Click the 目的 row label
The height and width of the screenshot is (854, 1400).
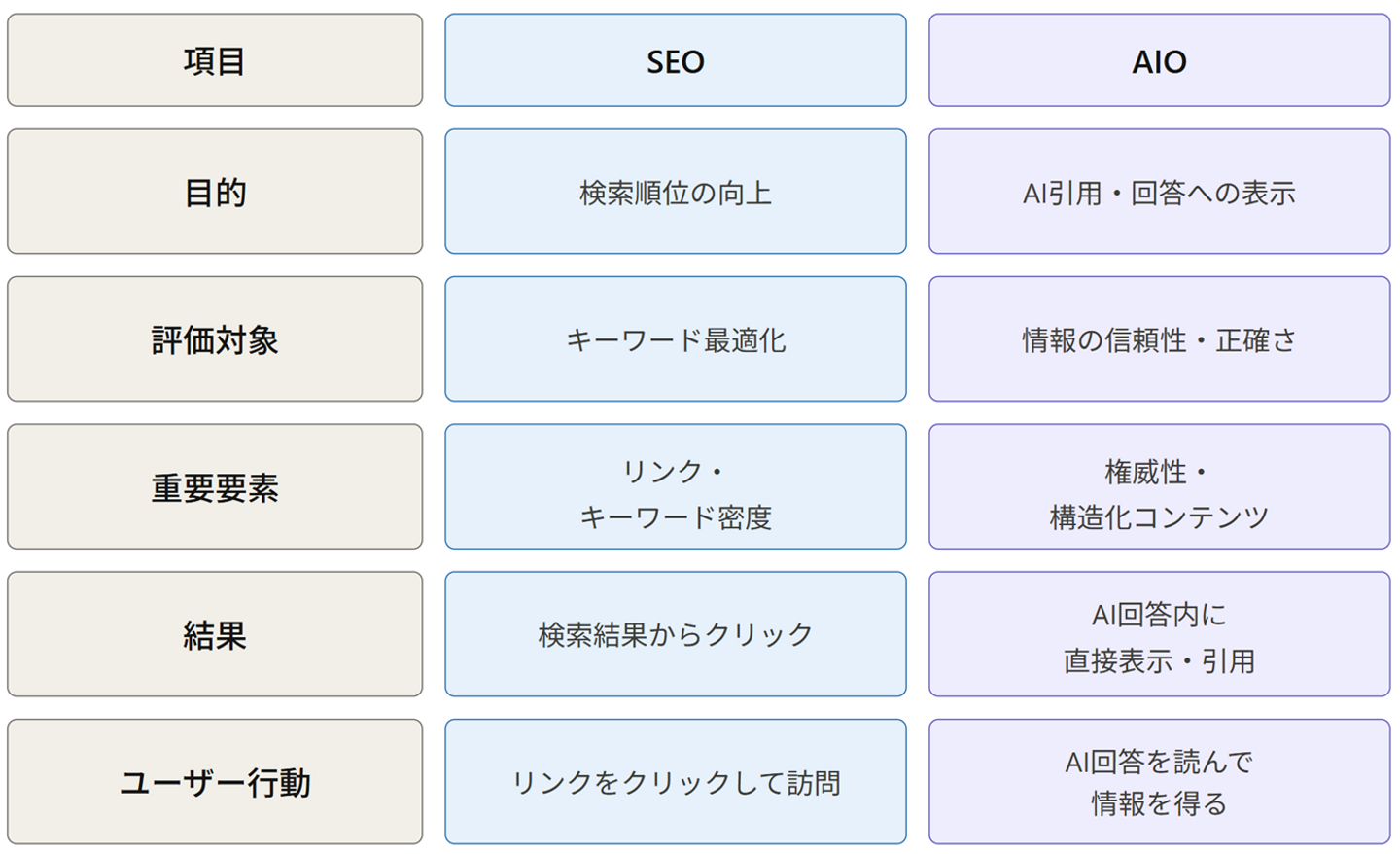click(215, 192)
